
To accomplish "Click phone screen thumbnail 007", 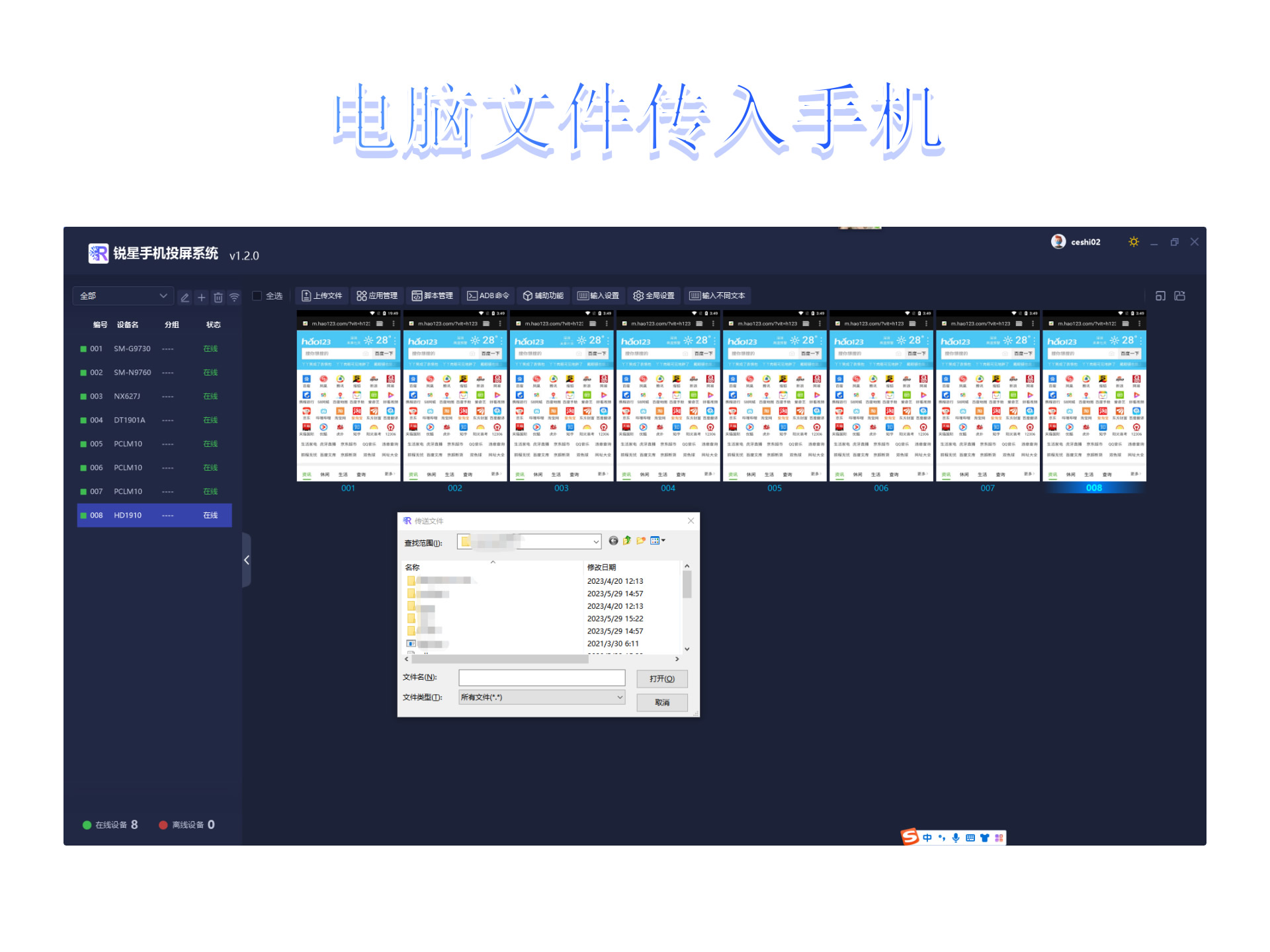I will pyautogui.click(x=988, y=395).
